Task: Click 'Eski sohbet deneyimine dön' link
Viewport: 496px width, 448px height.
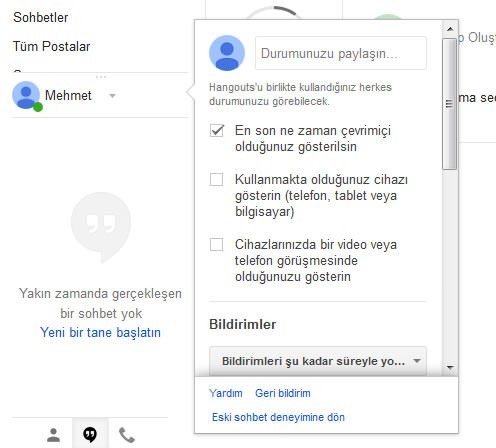Action: point(278,417)
